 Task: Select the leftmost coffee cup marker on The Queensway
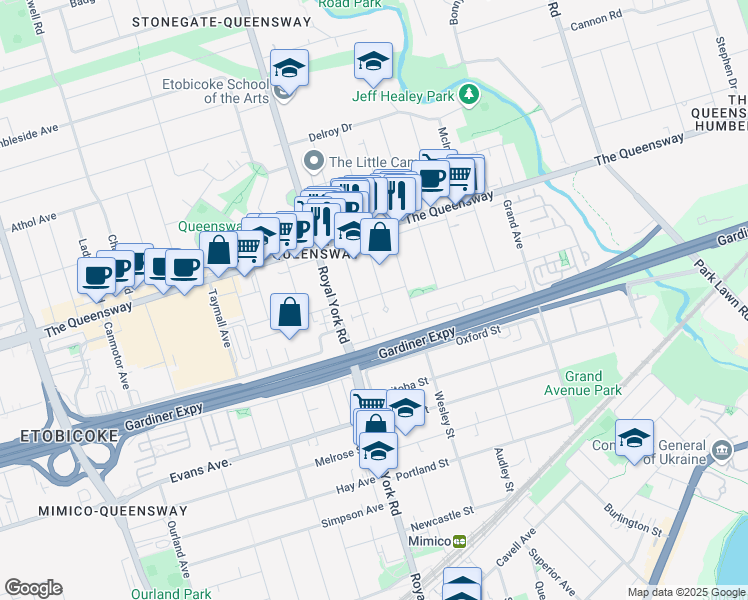(96, 279)
